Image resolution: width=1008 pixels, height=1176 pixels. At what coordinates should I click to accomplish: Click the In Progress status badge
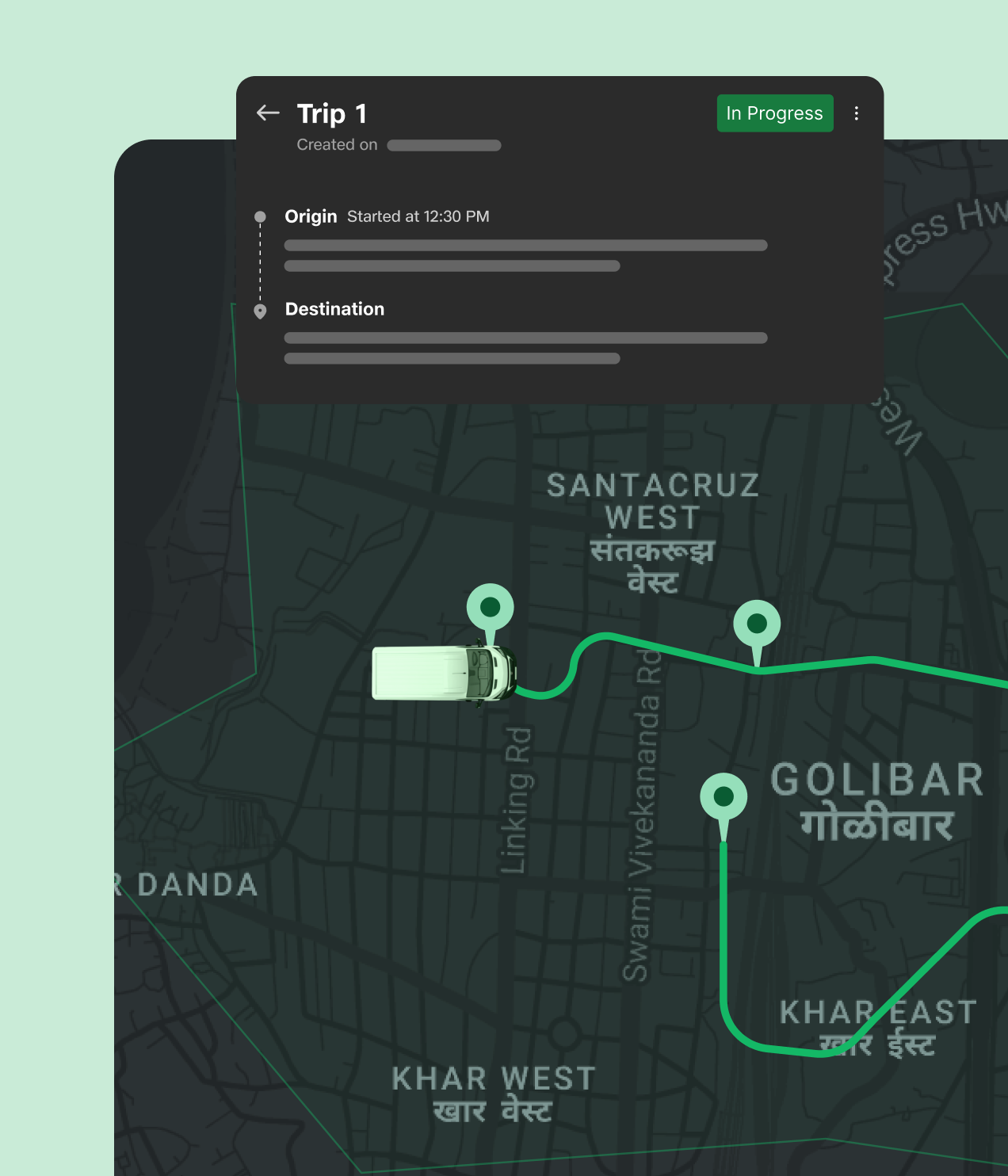774,113
